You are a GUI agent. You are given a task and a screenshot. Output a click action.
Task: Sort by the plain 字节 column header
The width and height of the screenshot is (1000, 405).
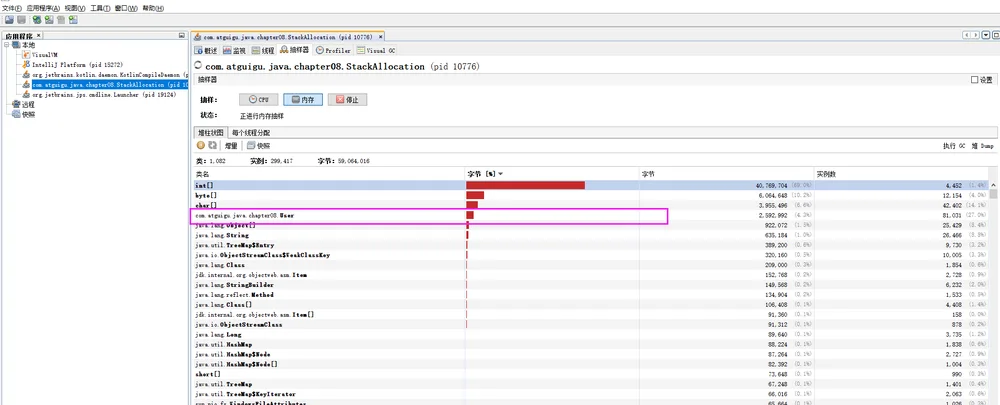tap(727, 173)
